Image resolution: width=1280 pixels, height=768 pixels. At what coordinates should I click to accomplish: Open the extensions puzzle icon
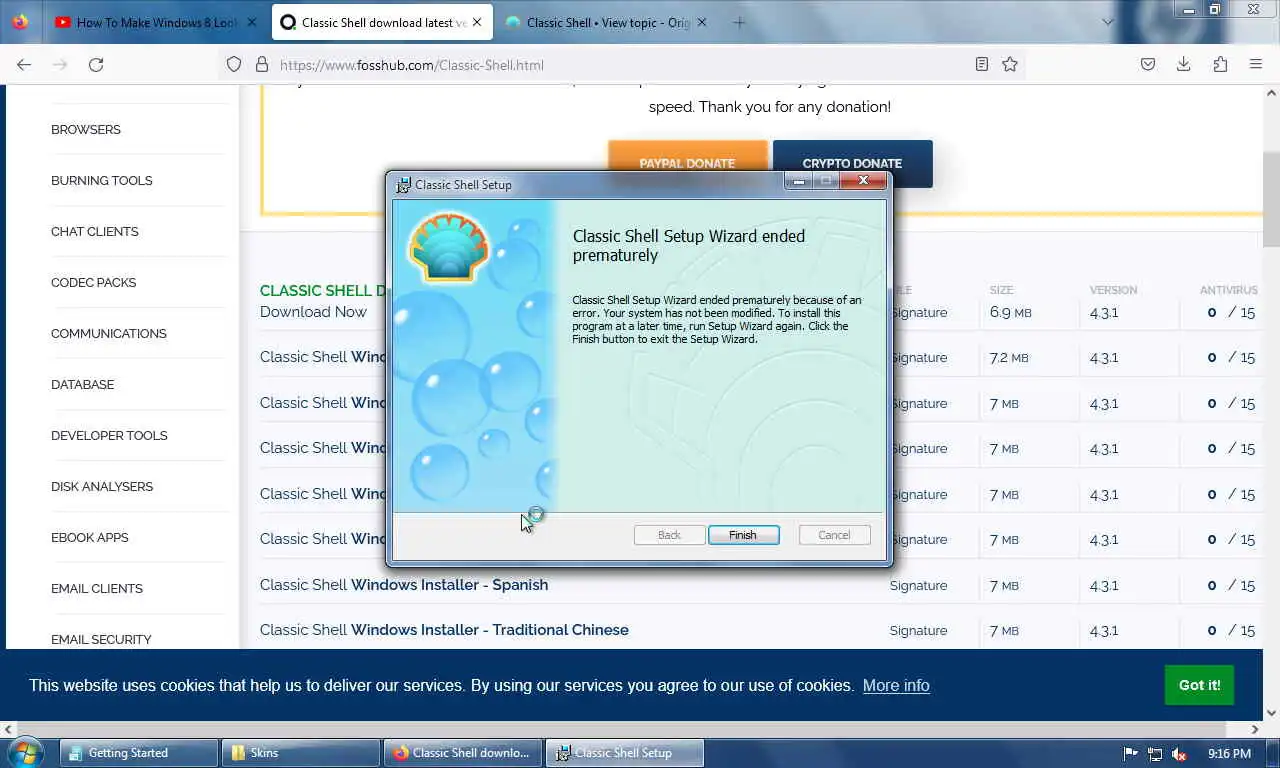(x=1220, y=64)
